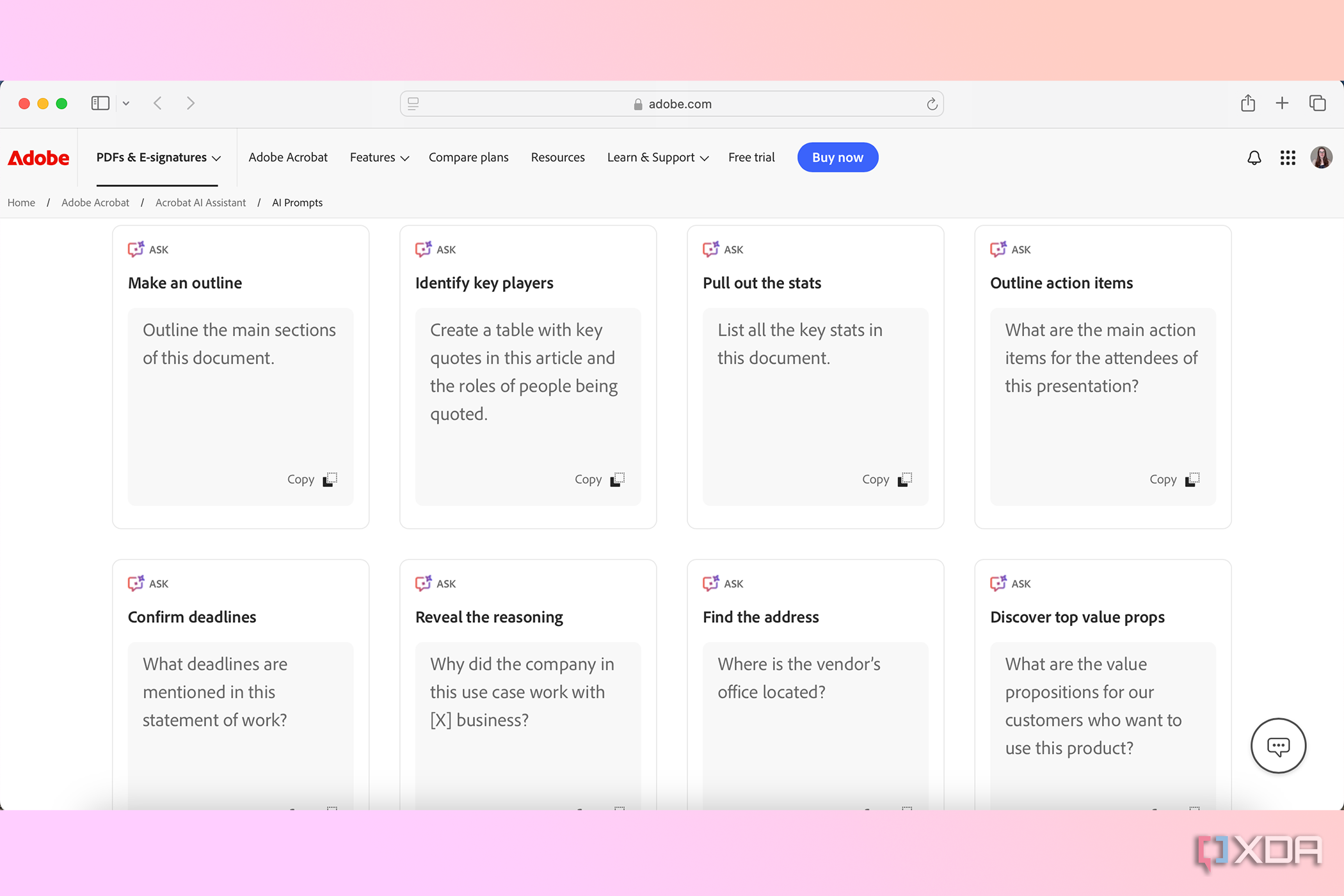Click the adobe.com address bar
The image size is (1344, 896).
point(672,104)
